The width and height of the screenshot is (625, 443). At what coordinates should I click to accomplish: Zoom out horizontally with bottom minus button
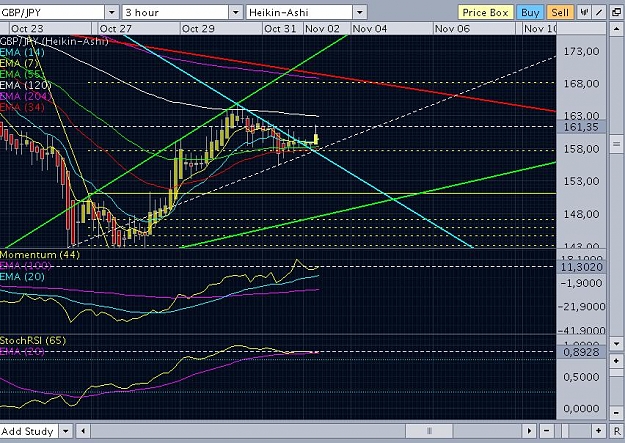(546, 431)
